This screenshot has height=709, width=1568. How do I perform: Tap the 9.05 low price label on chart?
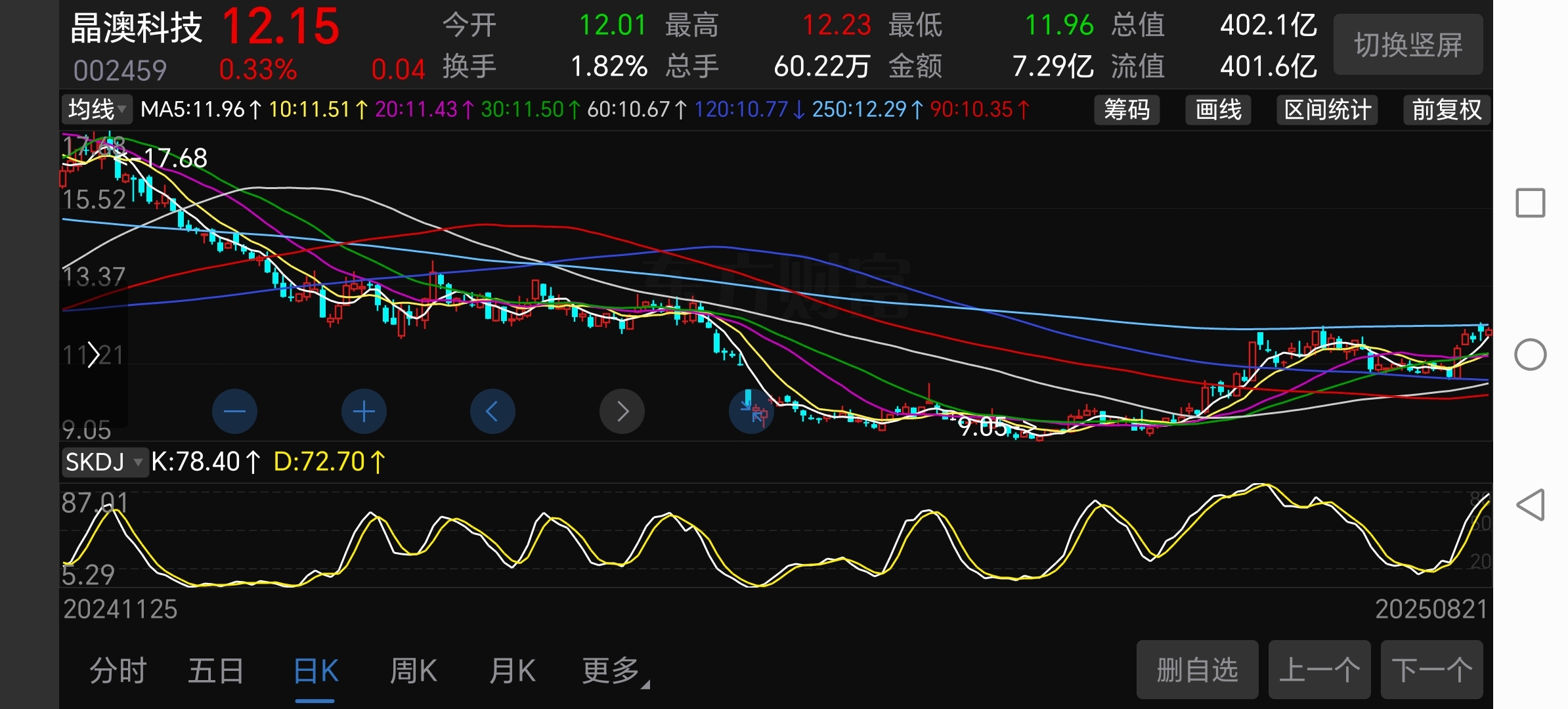(982, 427)
